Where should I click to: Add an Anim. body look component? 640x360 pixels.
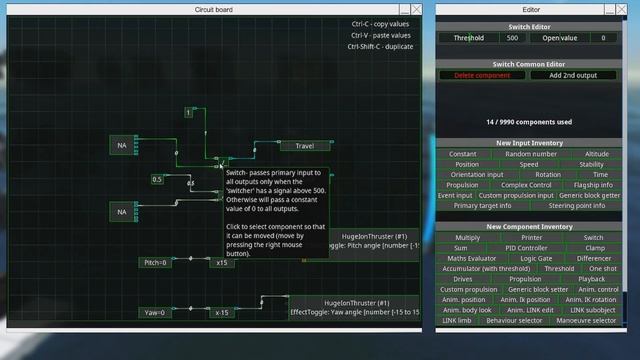(x=467, y=310)
